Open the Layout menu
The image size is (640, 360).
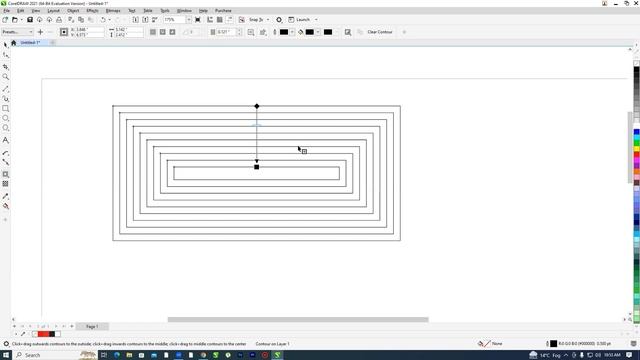(53, 11)
